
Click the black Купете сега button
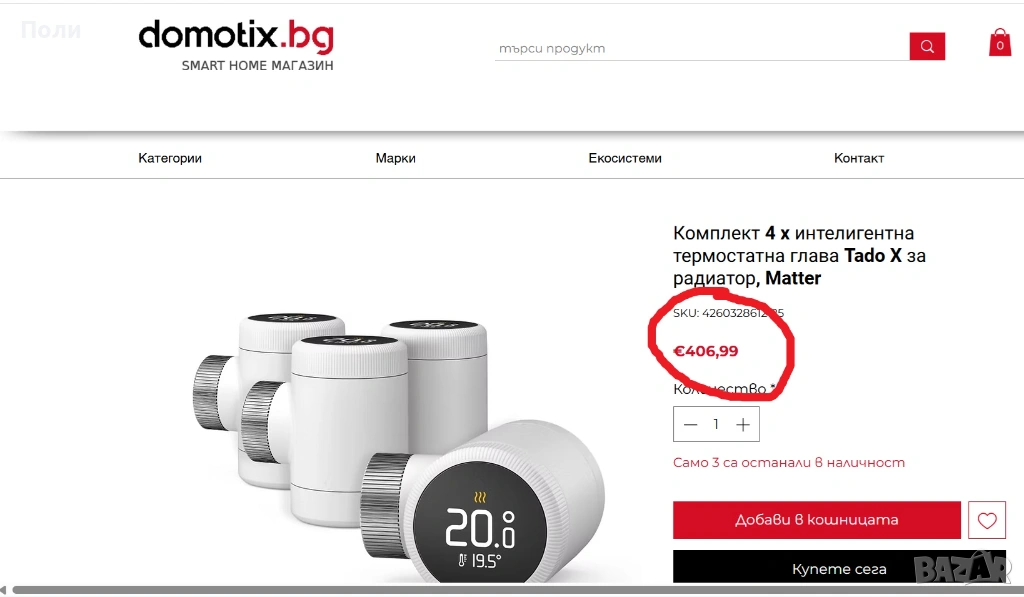tap(839, 567)
